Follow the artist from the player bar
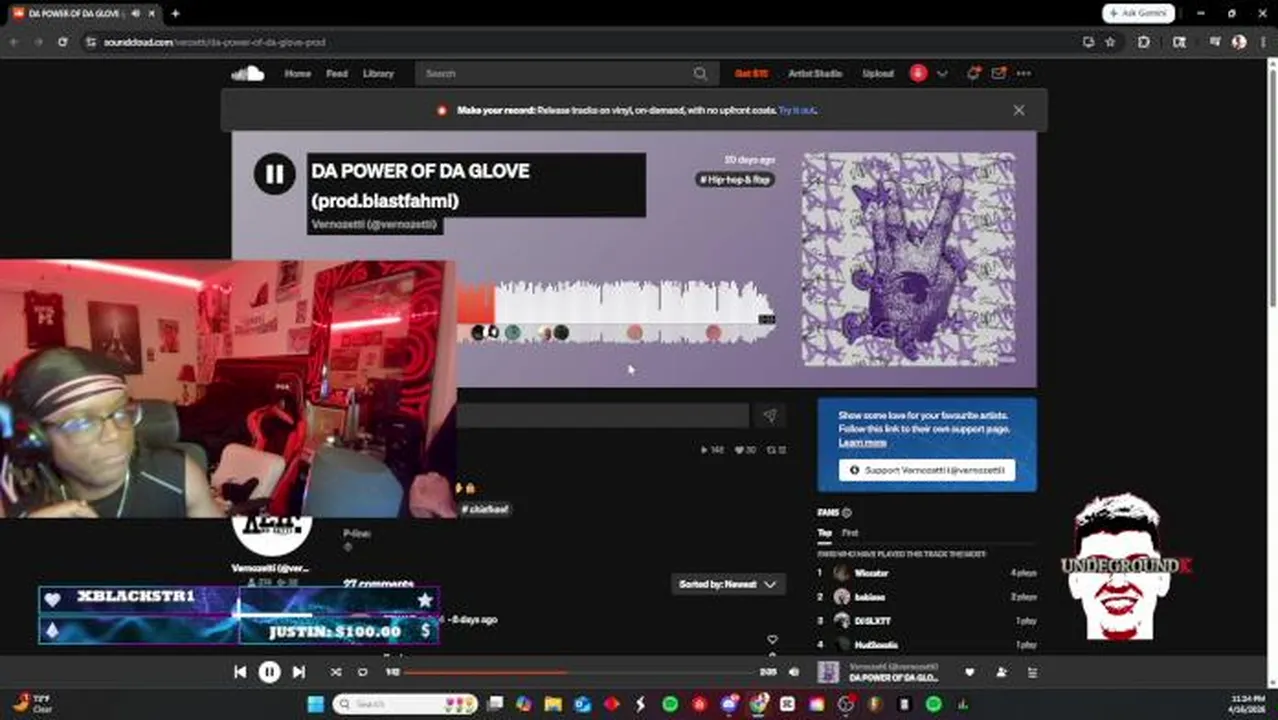 [x=1001, y=672]
